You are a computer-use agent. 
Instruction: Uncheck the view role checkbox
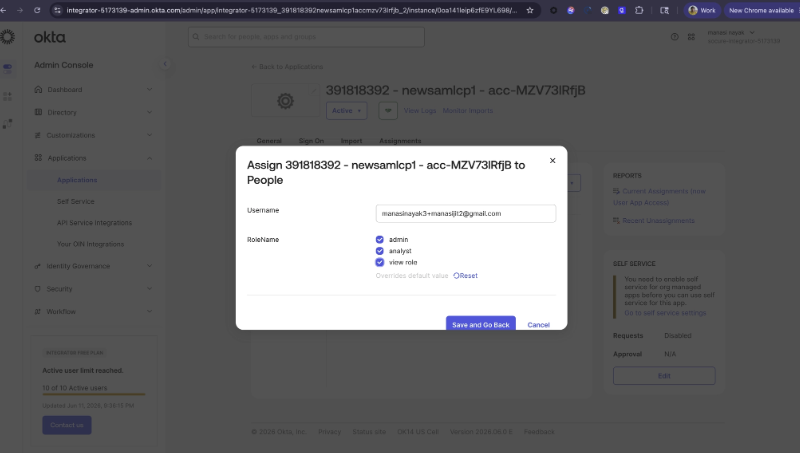380,262
